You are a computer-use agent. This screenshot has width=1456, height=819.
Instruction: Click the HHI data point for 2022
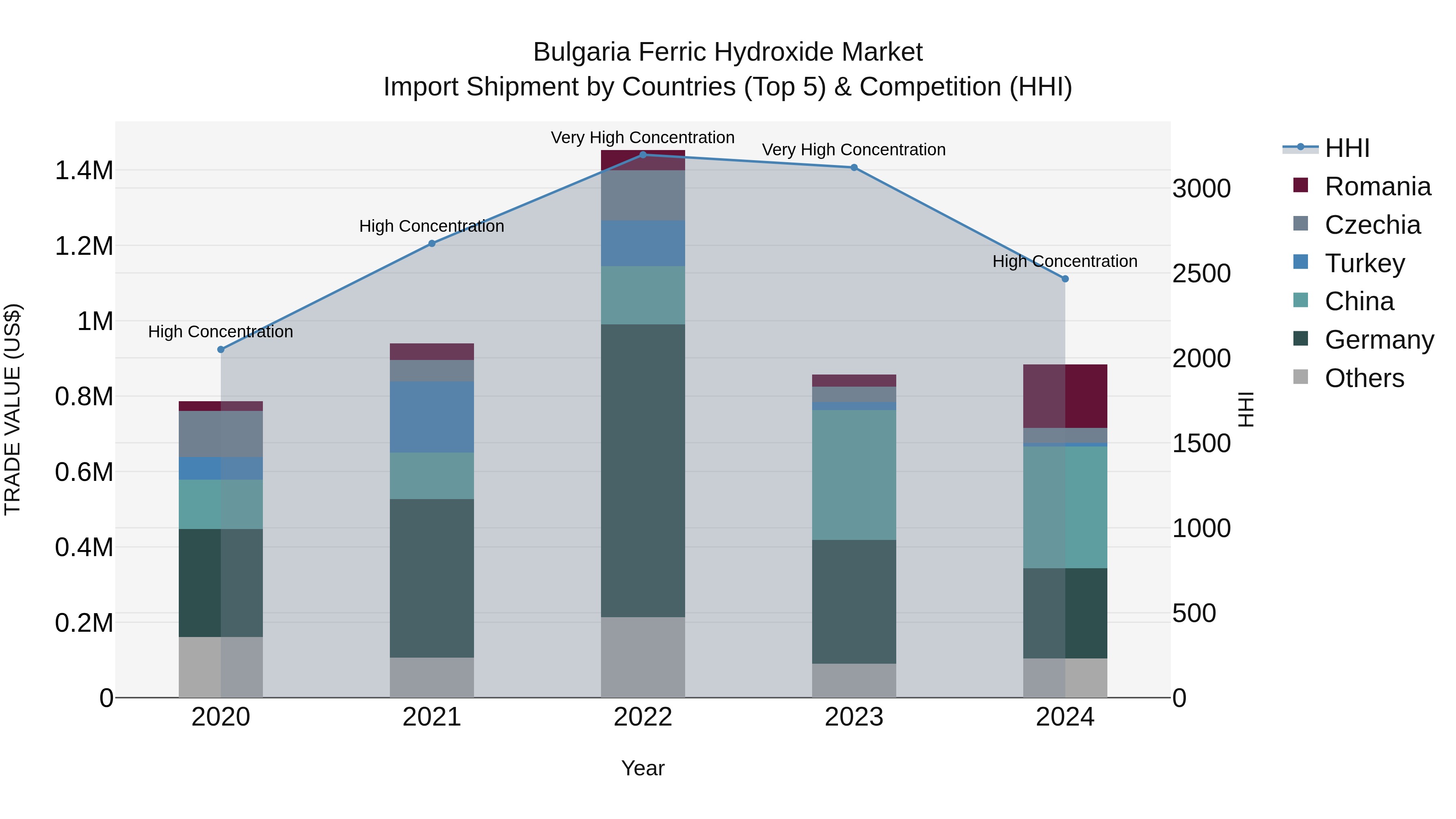[x=643, y=154]
